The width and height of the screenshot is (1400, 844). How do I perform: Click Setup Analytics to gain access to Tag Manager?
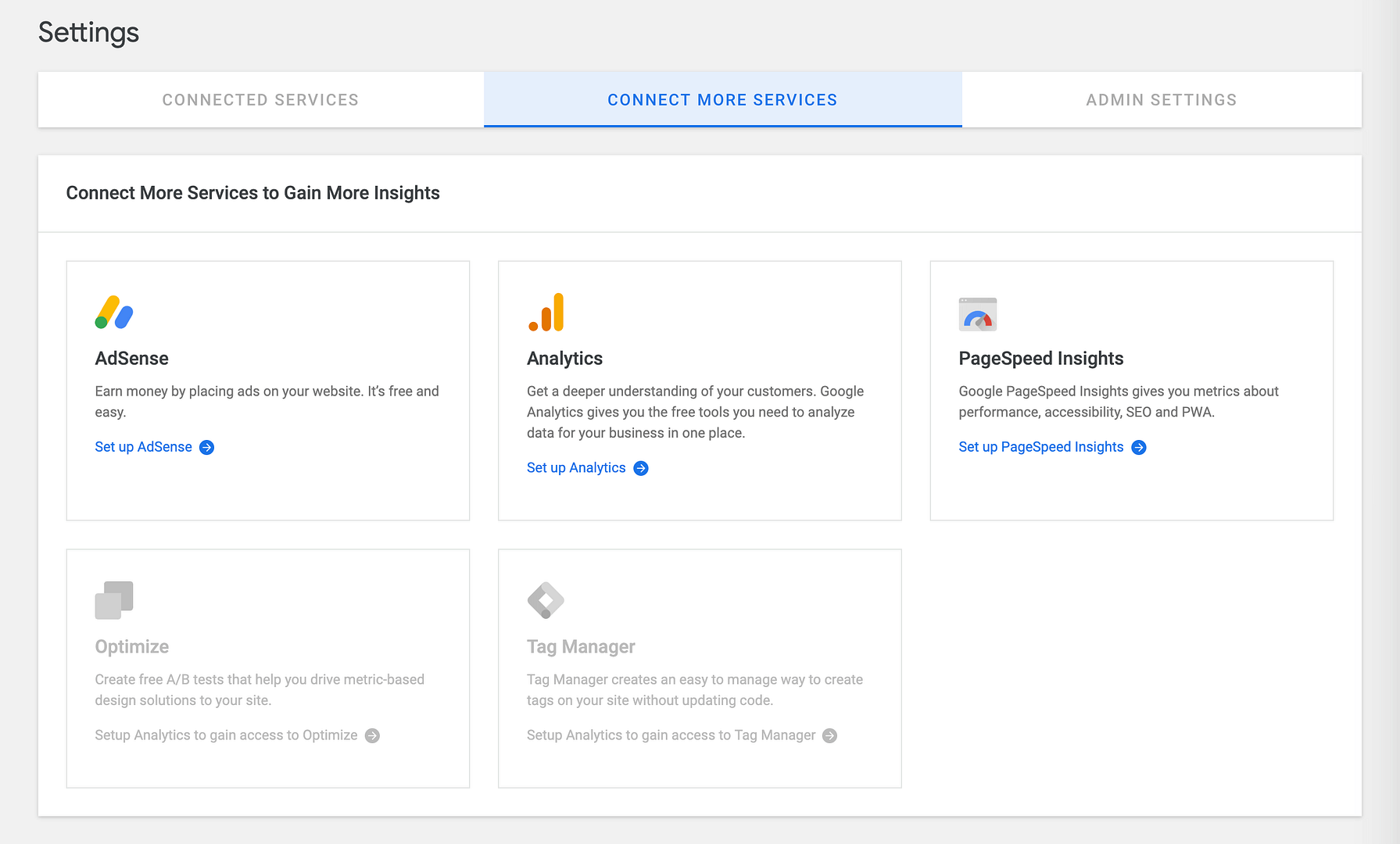click(x=671, y=735)
